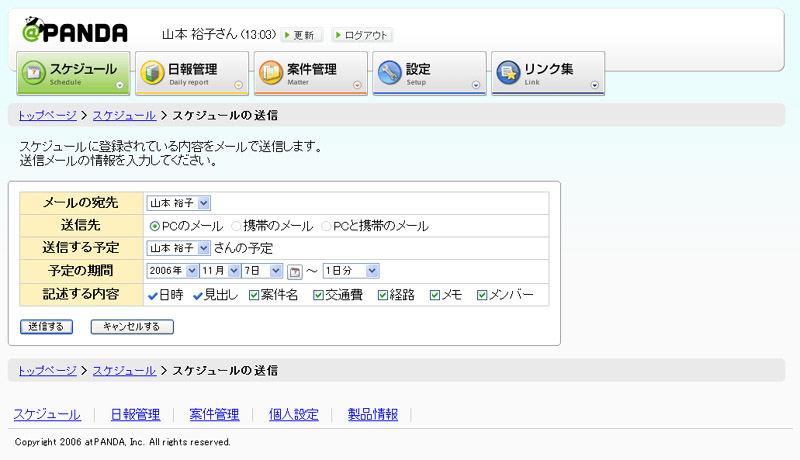Toggle the 経路 checkbox
The width and height of the screenshot is (800, 460).
click(x=383, y=295)
